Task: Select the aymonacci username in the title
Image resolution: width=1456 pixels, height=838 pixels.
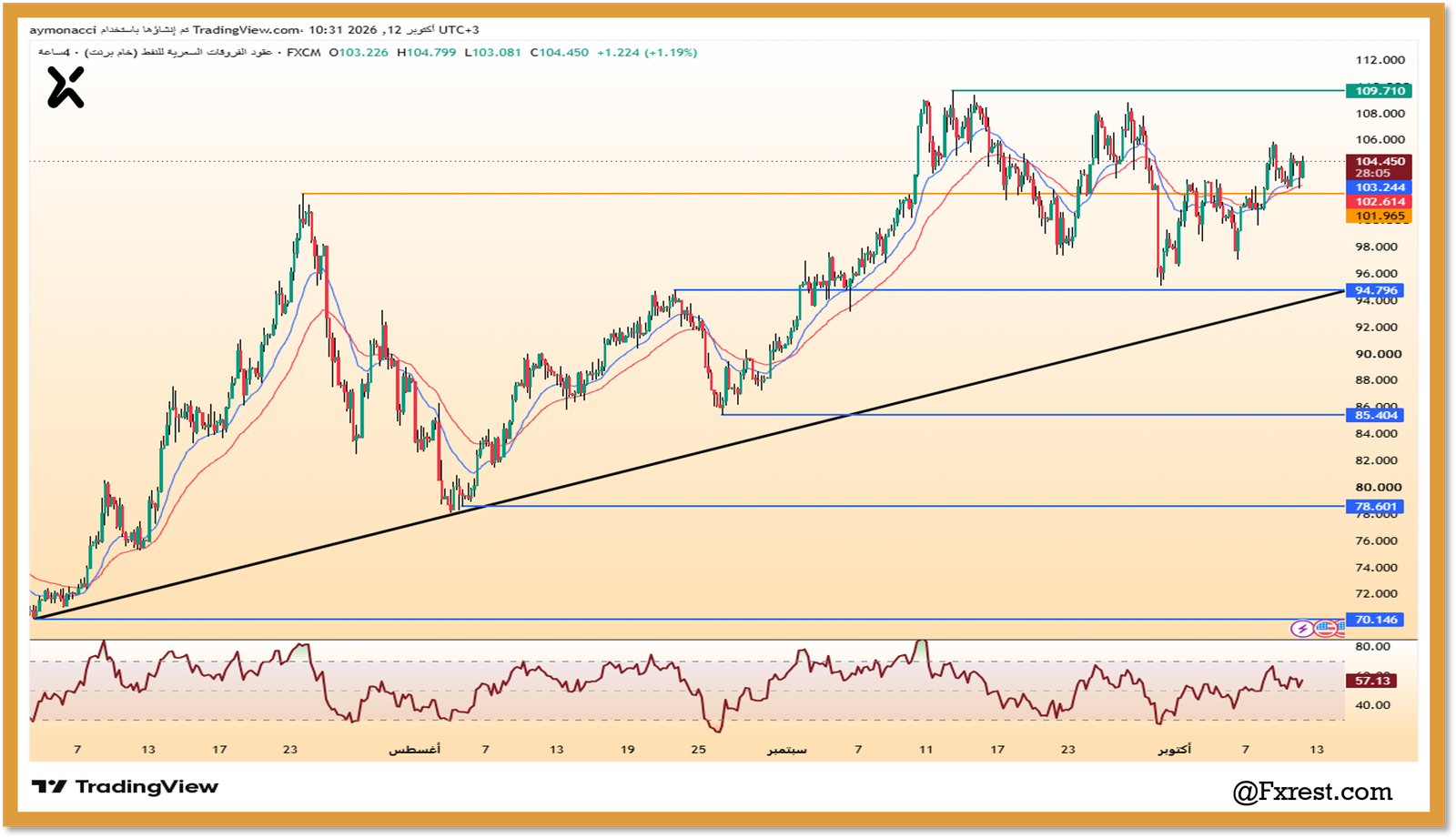Action: 63,30
